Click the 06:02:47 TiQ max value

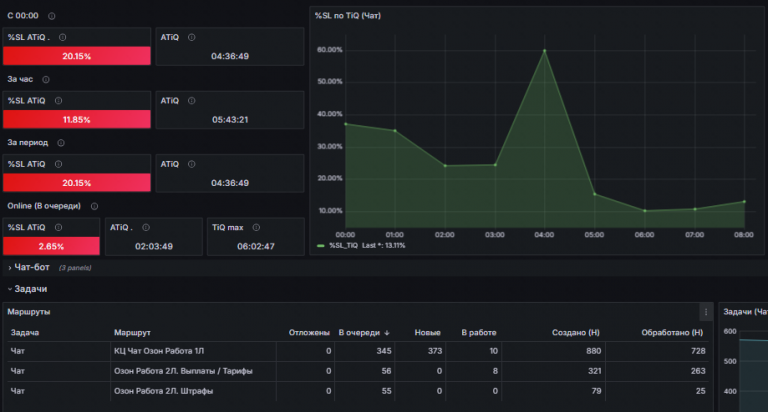[256, 246]
